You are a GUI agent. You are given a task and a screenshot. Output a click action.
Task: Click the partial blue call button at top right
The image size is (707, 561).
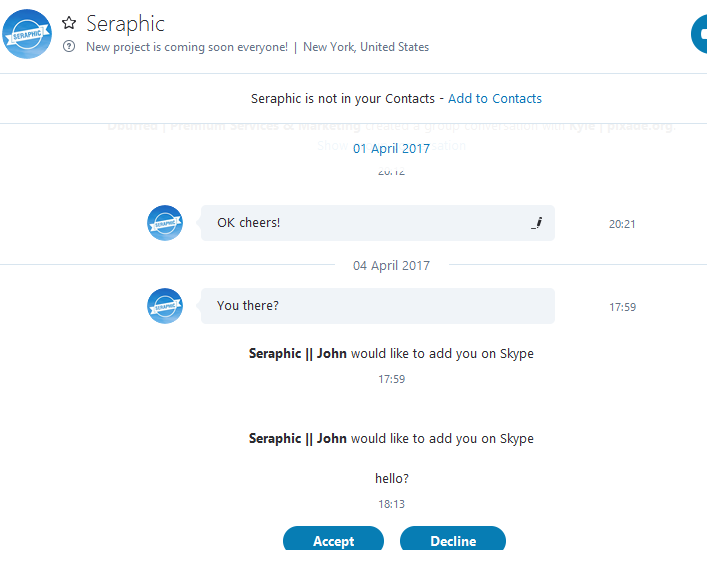[x=699, y=35]
